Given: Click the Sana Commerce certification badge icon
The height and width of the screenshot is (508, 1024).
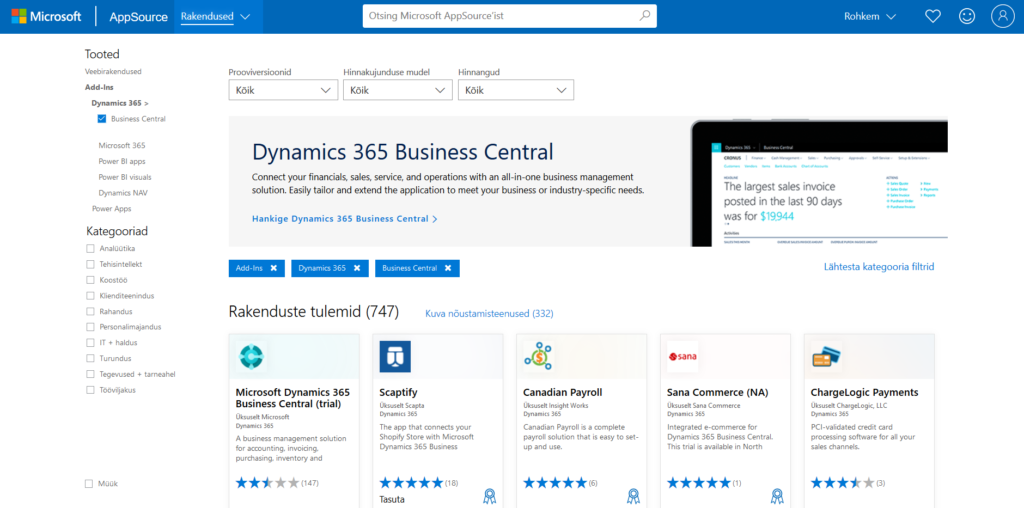Looking at the screenshot, I should (776, 496).
